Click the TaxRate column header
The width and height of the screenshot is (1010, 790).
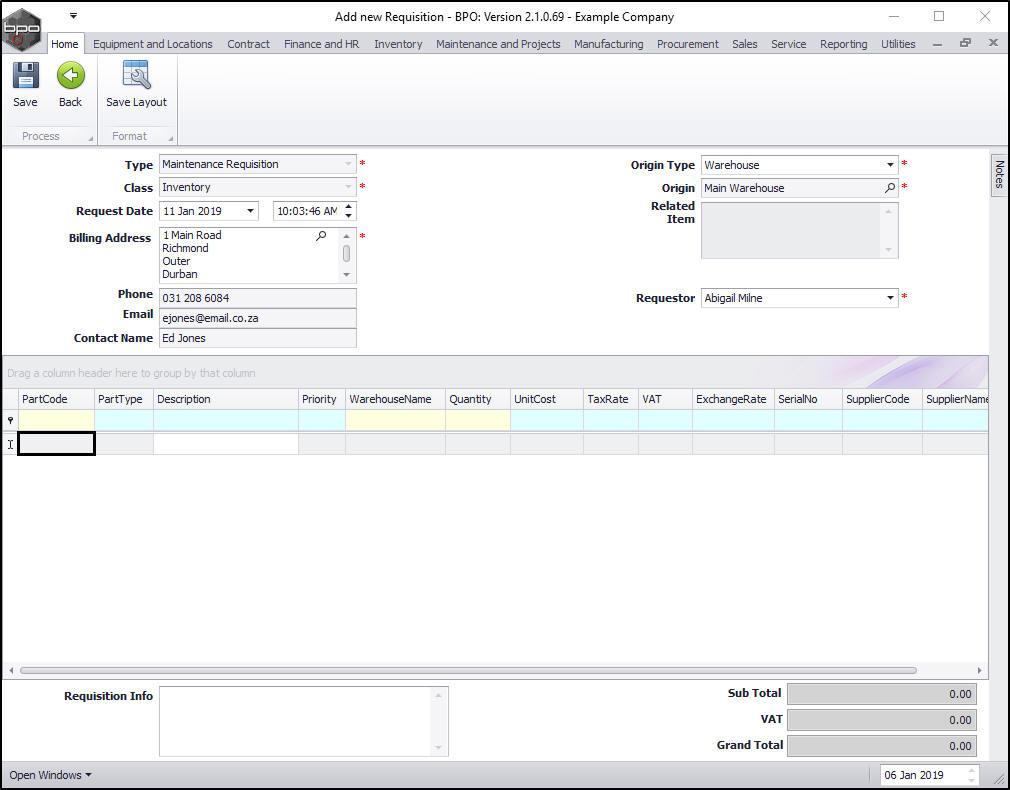click(x=611, y=399)
